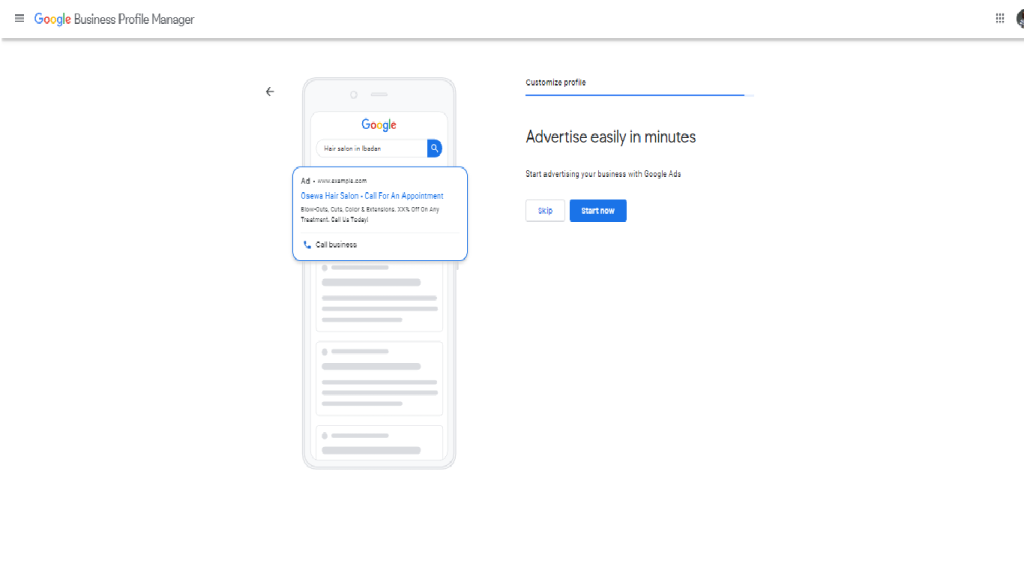Open the Google apps grid
This screenshot has width=1024, height=576.
pos(1000,18)
